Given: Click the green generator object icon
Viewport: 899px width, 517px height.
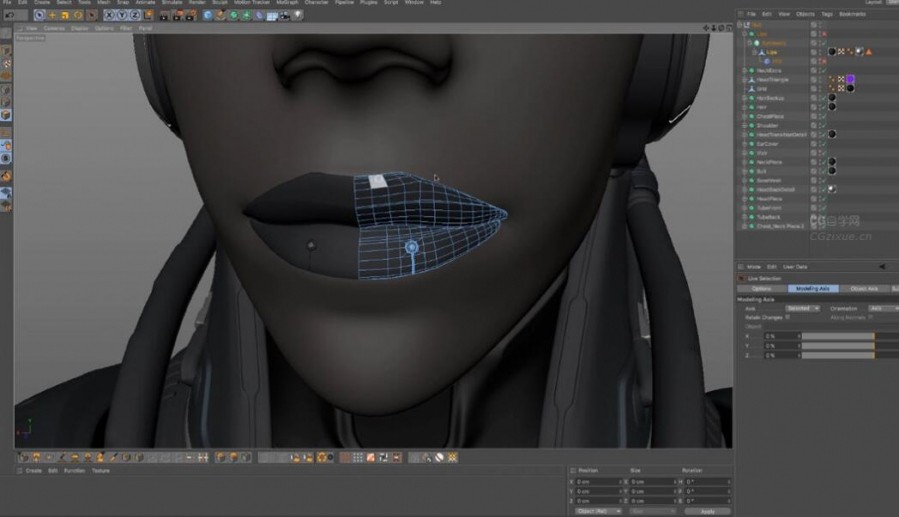Looking at the screenshot, I should pos(234,15).
